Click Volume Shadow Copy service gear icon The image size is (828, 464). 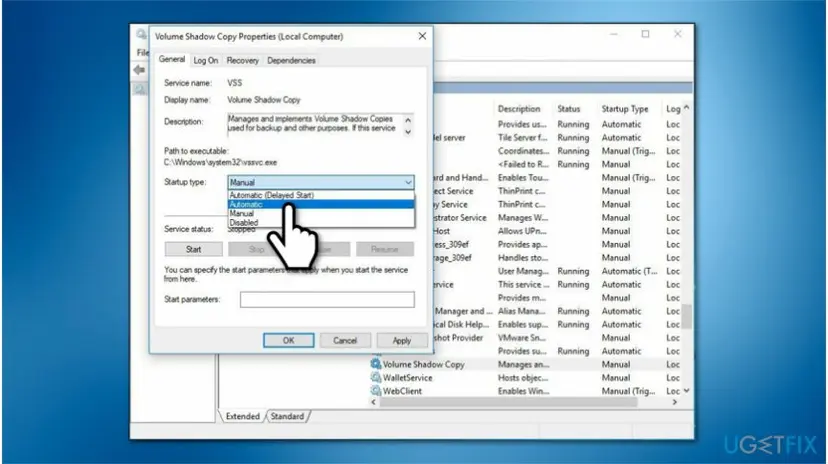point(375,364)
